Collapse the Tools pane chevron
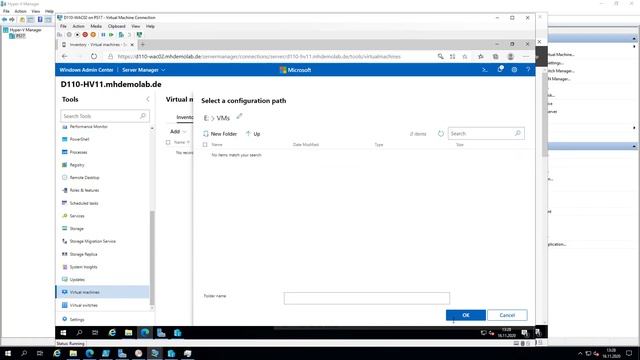The height and width of the screenshot is (360, 640). click(x=148, y=99)
